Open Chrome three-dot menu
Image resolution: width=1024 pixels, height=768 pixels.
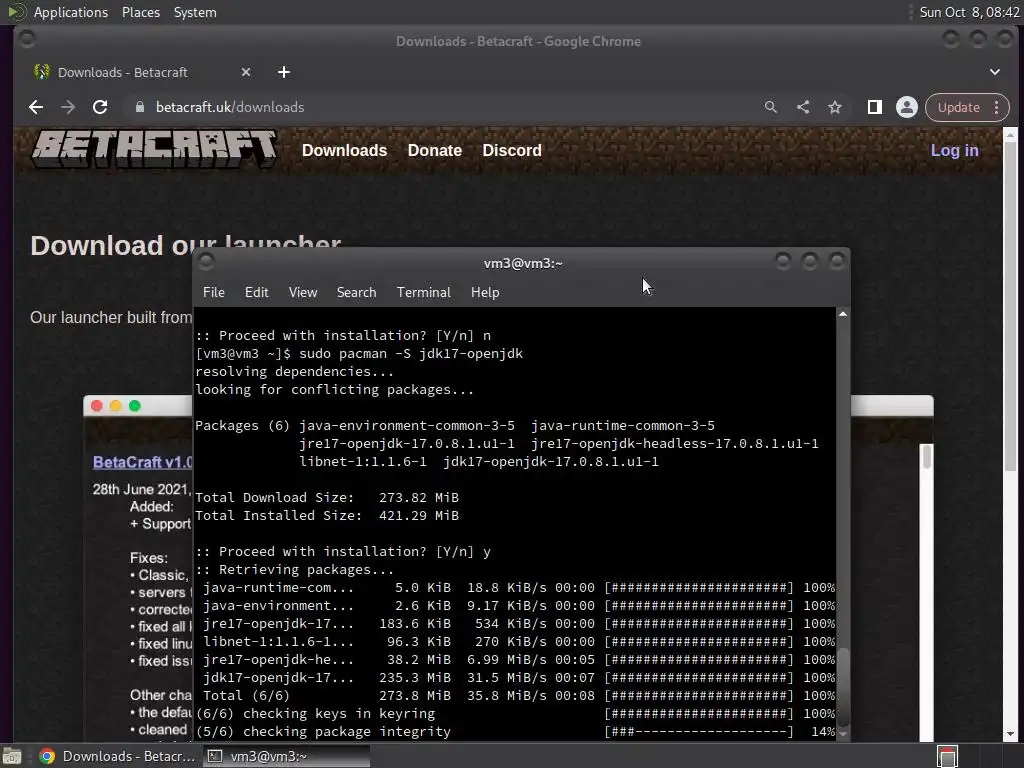997,107
